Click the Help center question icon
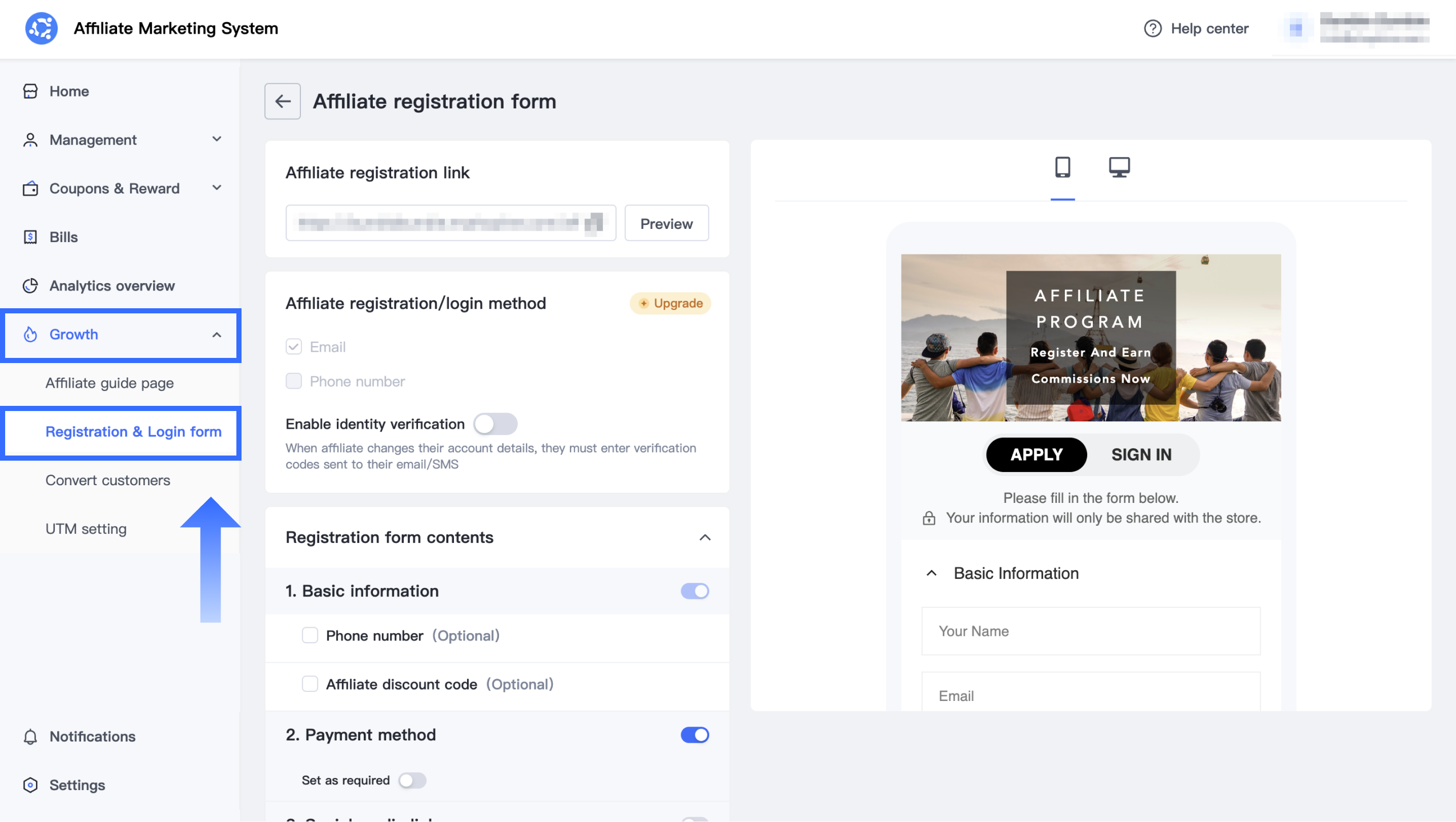The height and width of the screenshot is (822, 1456). coord(1152,29)
